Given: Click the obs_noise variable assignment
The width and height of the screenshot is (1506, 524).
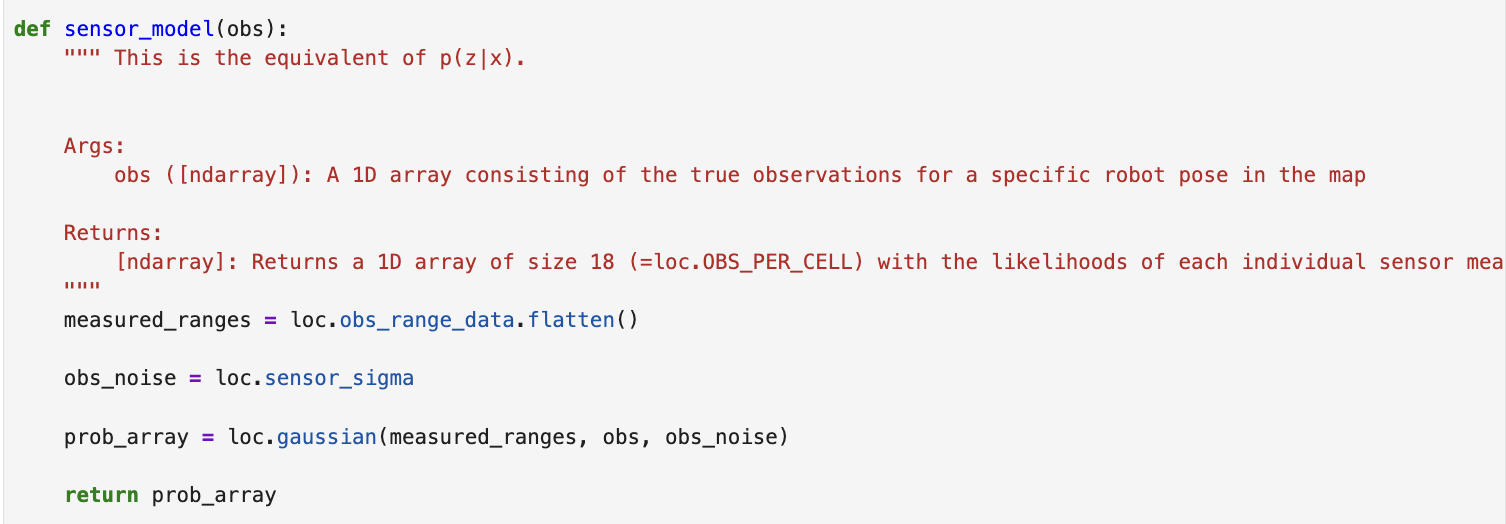Looking at the screenshot, I should coord(120,378).
